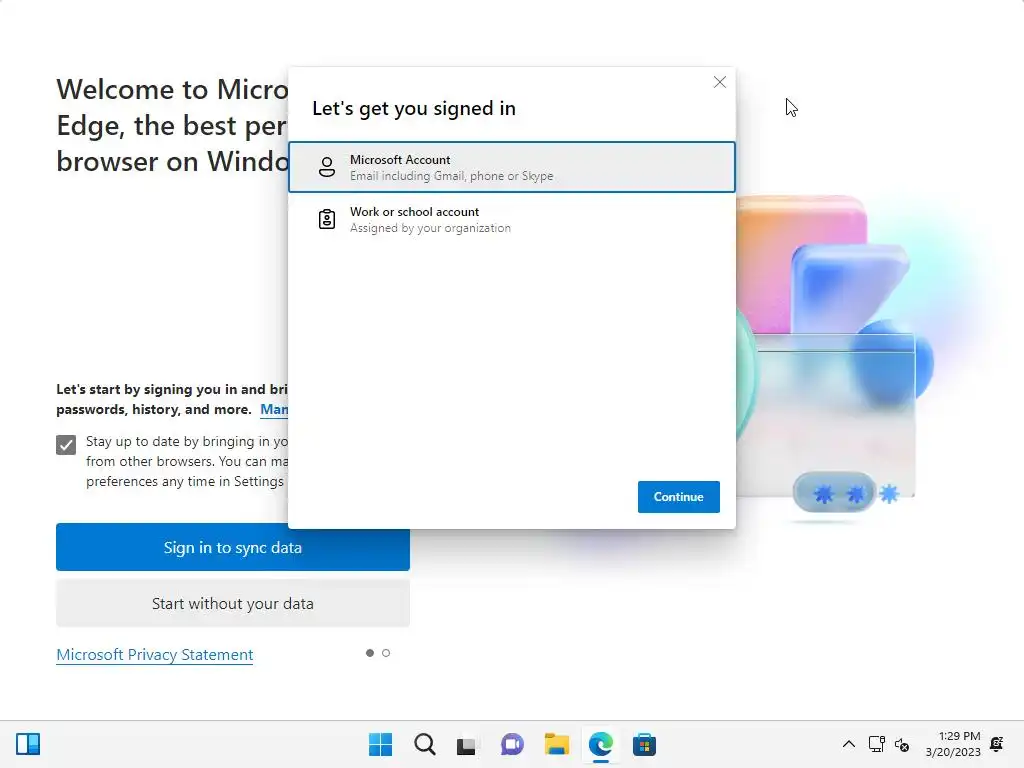Click Sign in to sync data
This screenshot has height=768, width=1024.
tap(232, 547)
